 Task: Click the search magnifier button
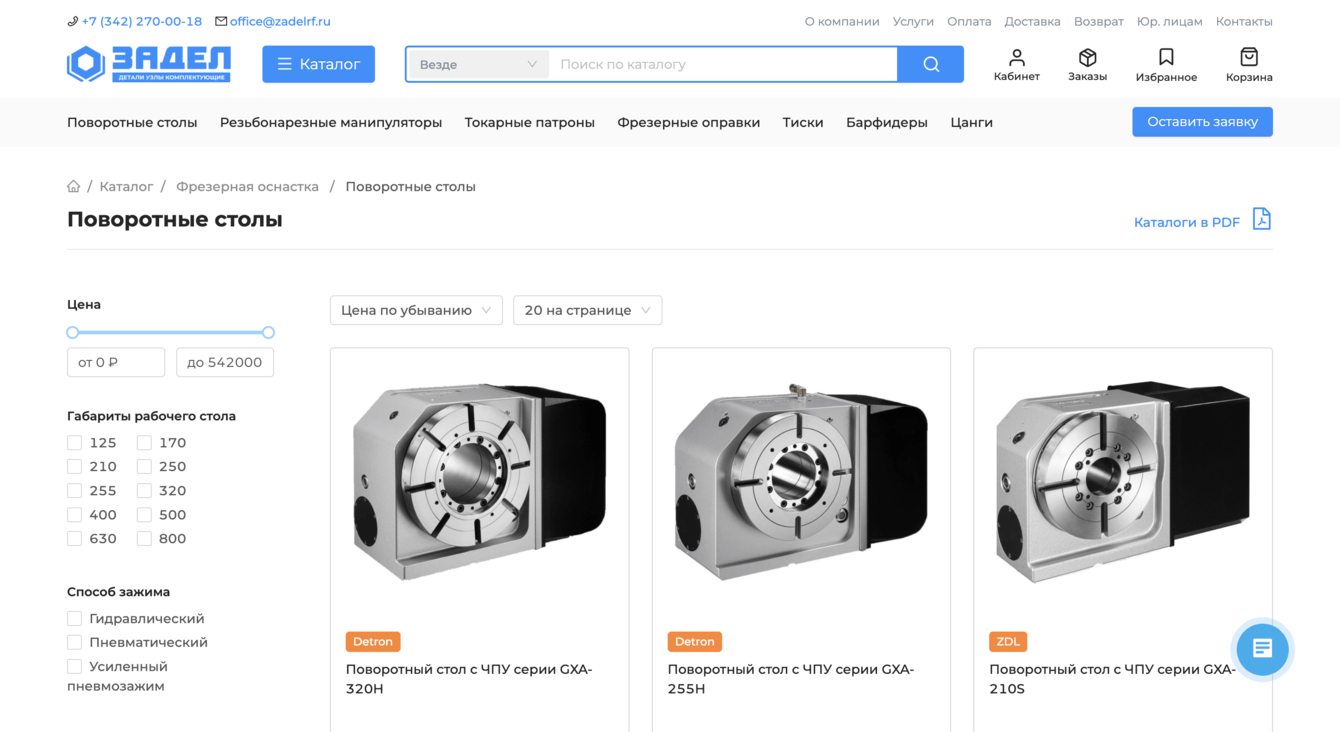point(930,64)
